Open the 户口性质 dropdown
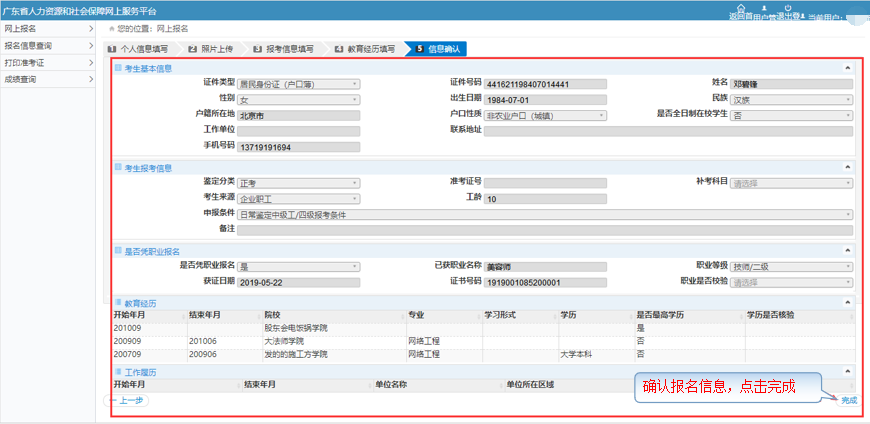Screen dimensions: 870x424 545,115
